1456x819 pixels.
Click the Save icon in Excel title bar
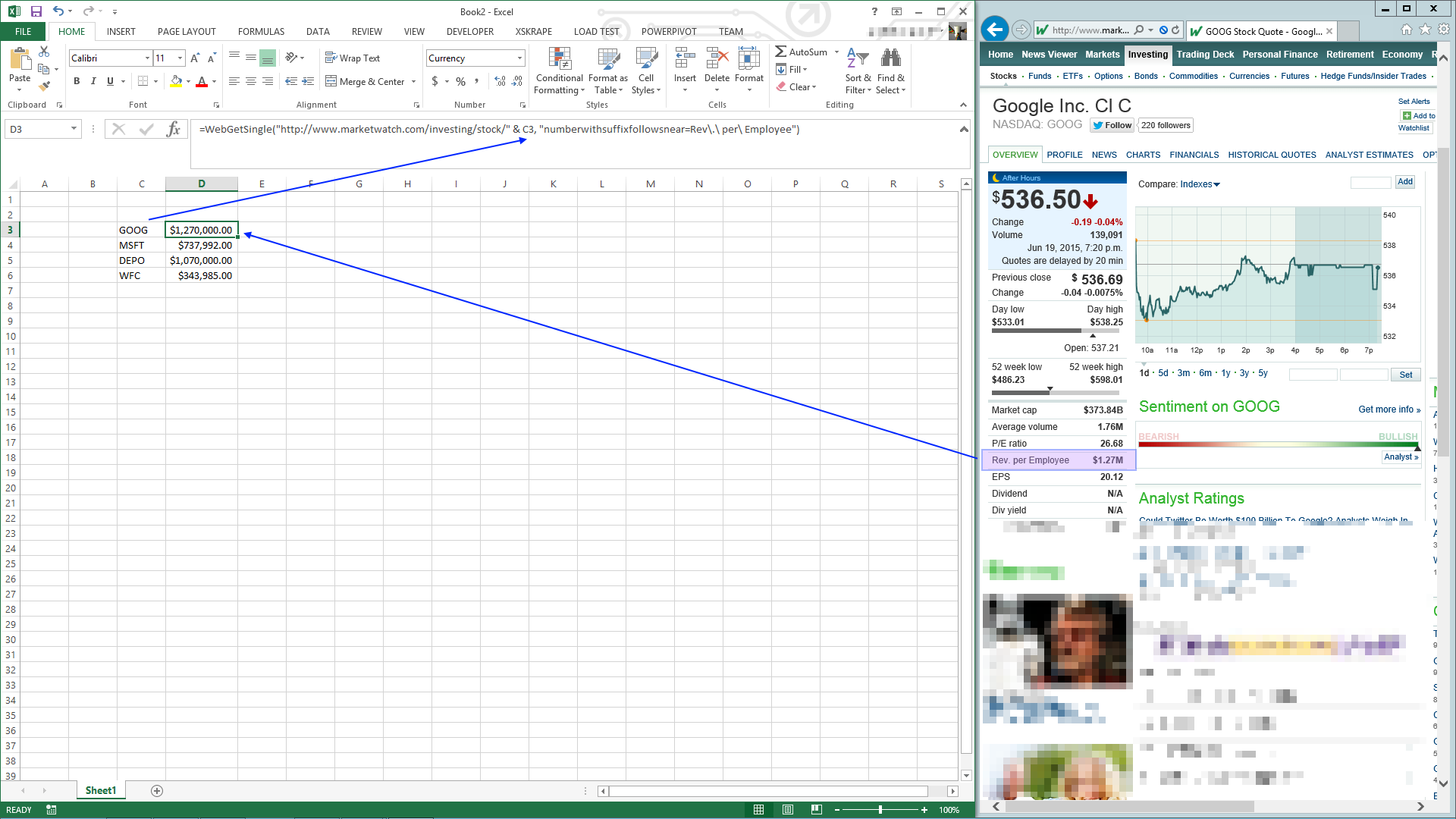point(36,11)
